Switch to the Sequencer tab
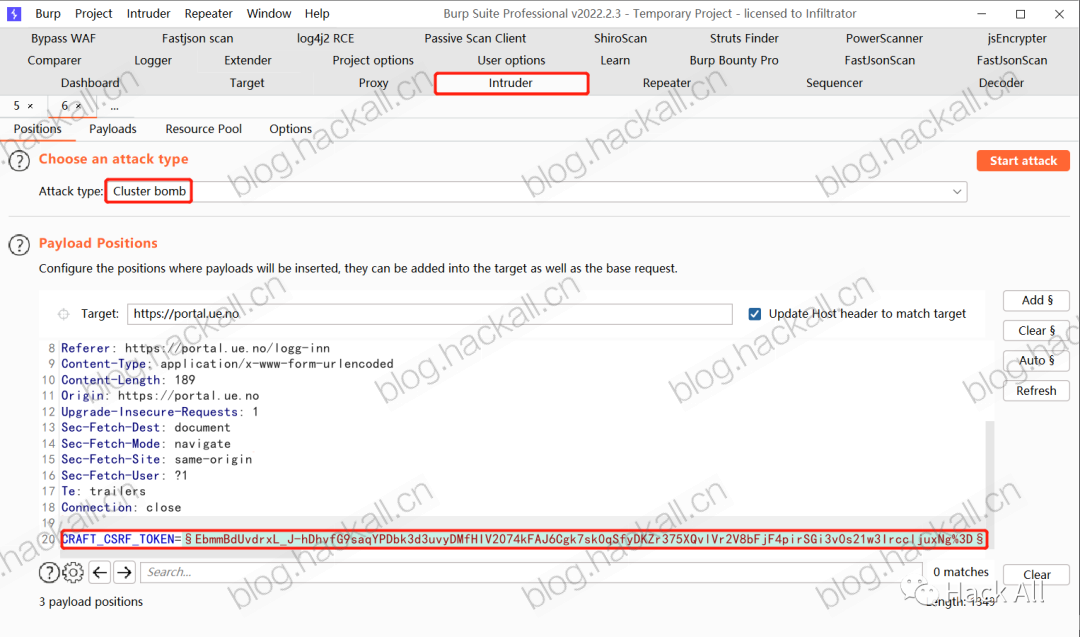Image resolution: width=1080 pixels, height=637 pixels. click(x=834, y=83)
